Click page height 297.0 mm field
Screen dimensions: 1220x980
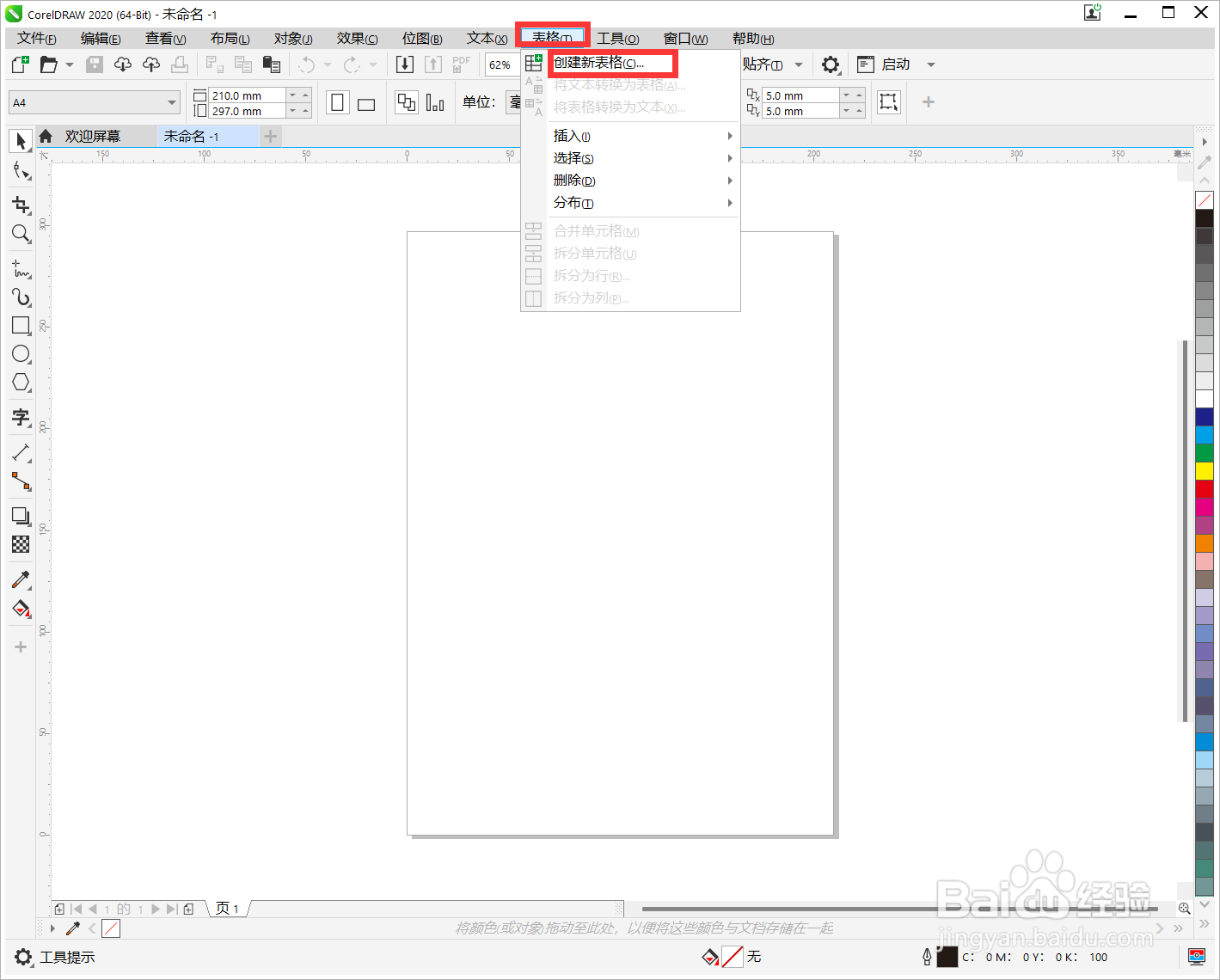tap(248, 111)
